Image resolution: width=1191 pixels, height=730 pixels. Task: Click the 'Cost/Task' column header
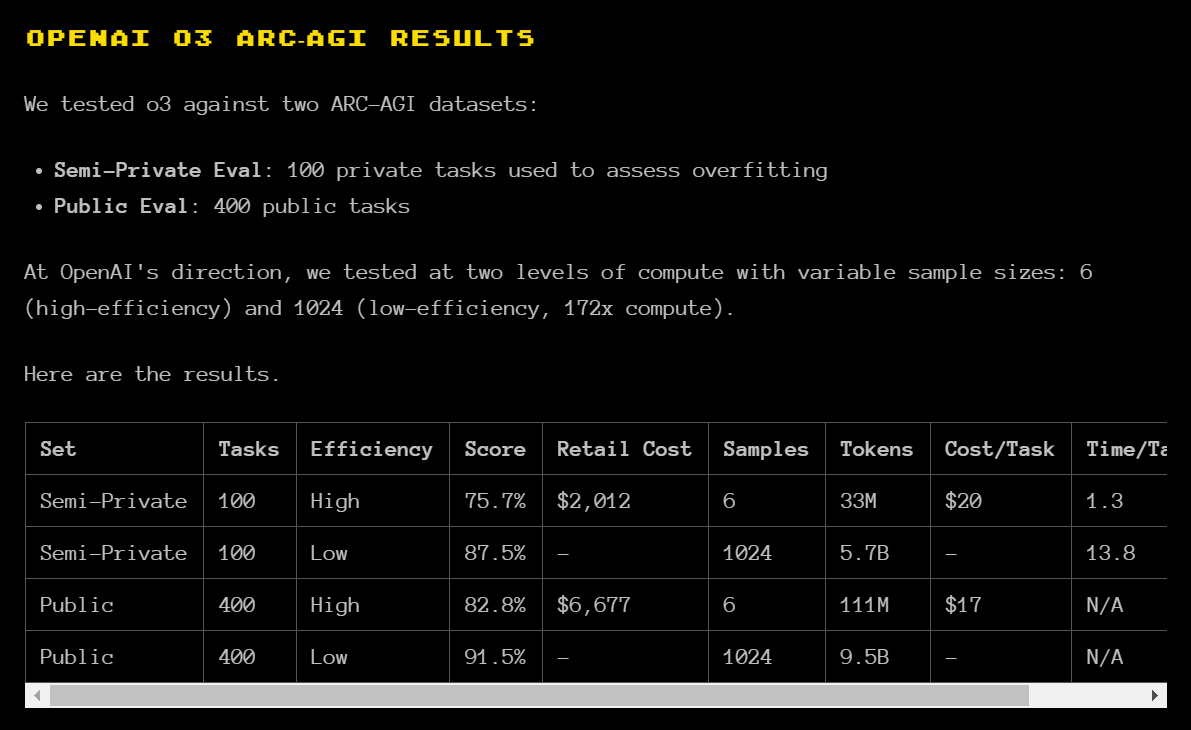(1000, 449)
